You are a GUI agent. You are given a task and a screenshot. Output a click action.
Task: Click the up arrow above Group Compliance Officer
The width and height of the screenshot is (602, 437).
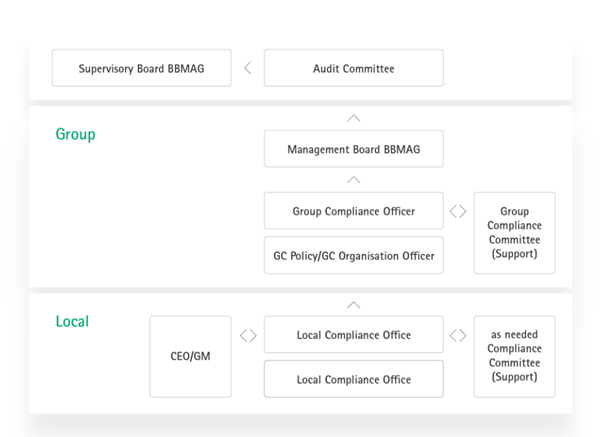click(354, 180)
